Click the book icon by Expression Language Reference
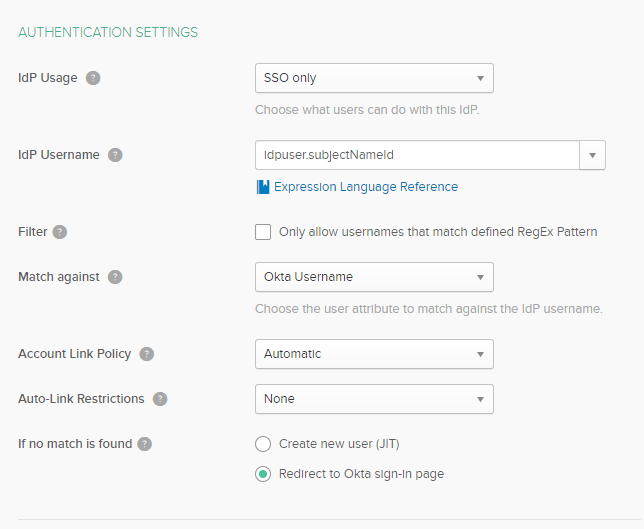This screenshot has height=529, width=644. click(x=263, y=187)
